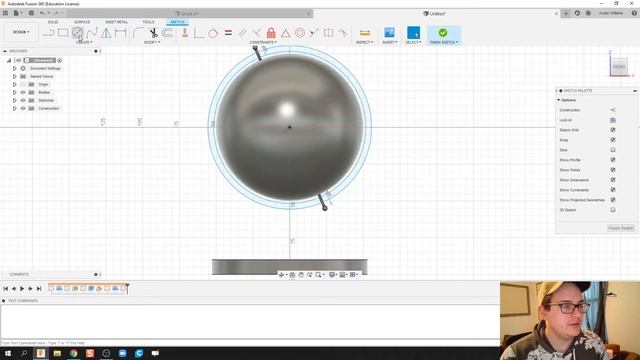Viewport: 640px width, 360px height.
Task: Switch to the Tools tab
Action: [148, 22]
